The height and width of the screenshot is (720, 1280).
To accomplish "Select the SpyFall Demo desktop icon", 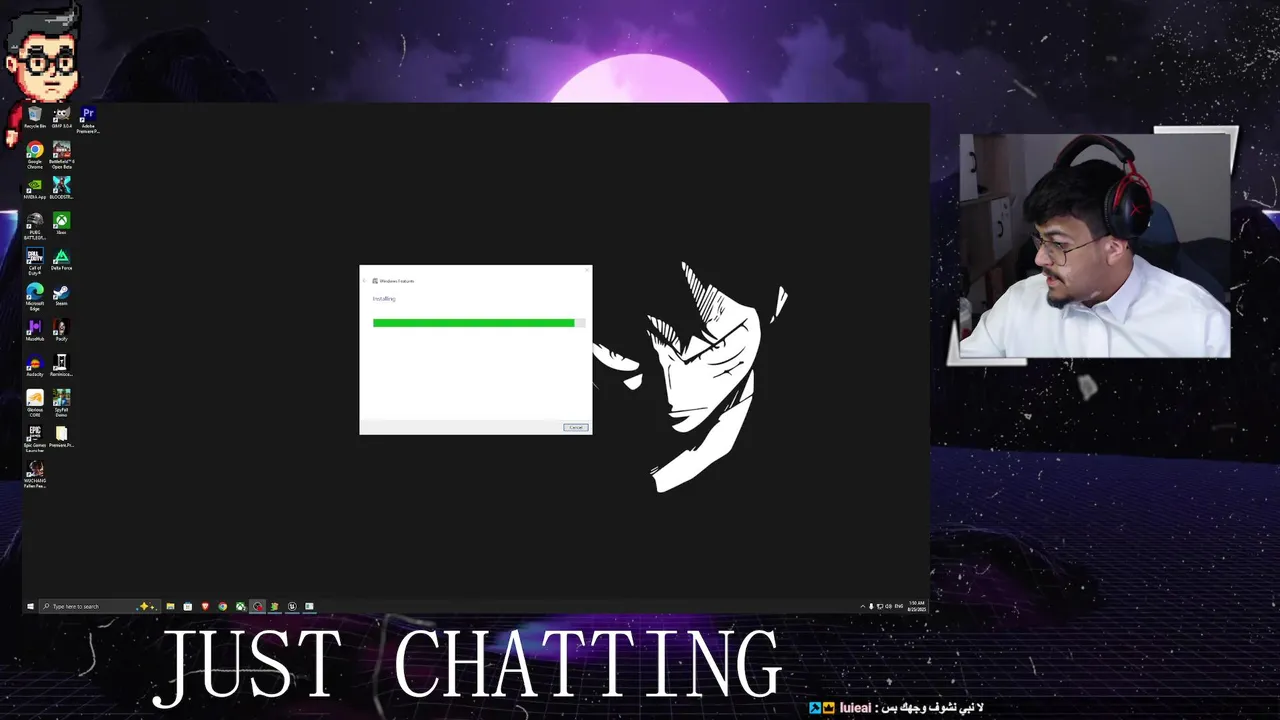I will click(62, 403).
